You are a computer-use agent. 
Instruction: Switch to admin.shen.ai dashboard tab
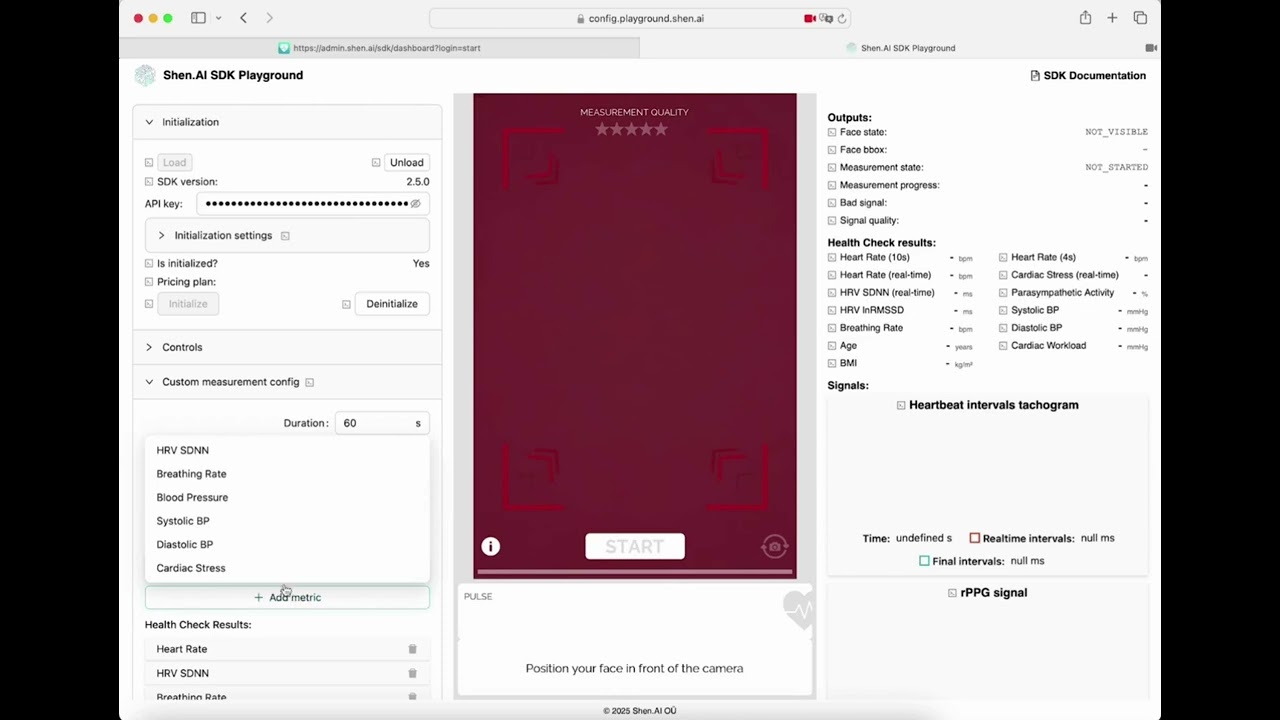click(x=379, y=48)
